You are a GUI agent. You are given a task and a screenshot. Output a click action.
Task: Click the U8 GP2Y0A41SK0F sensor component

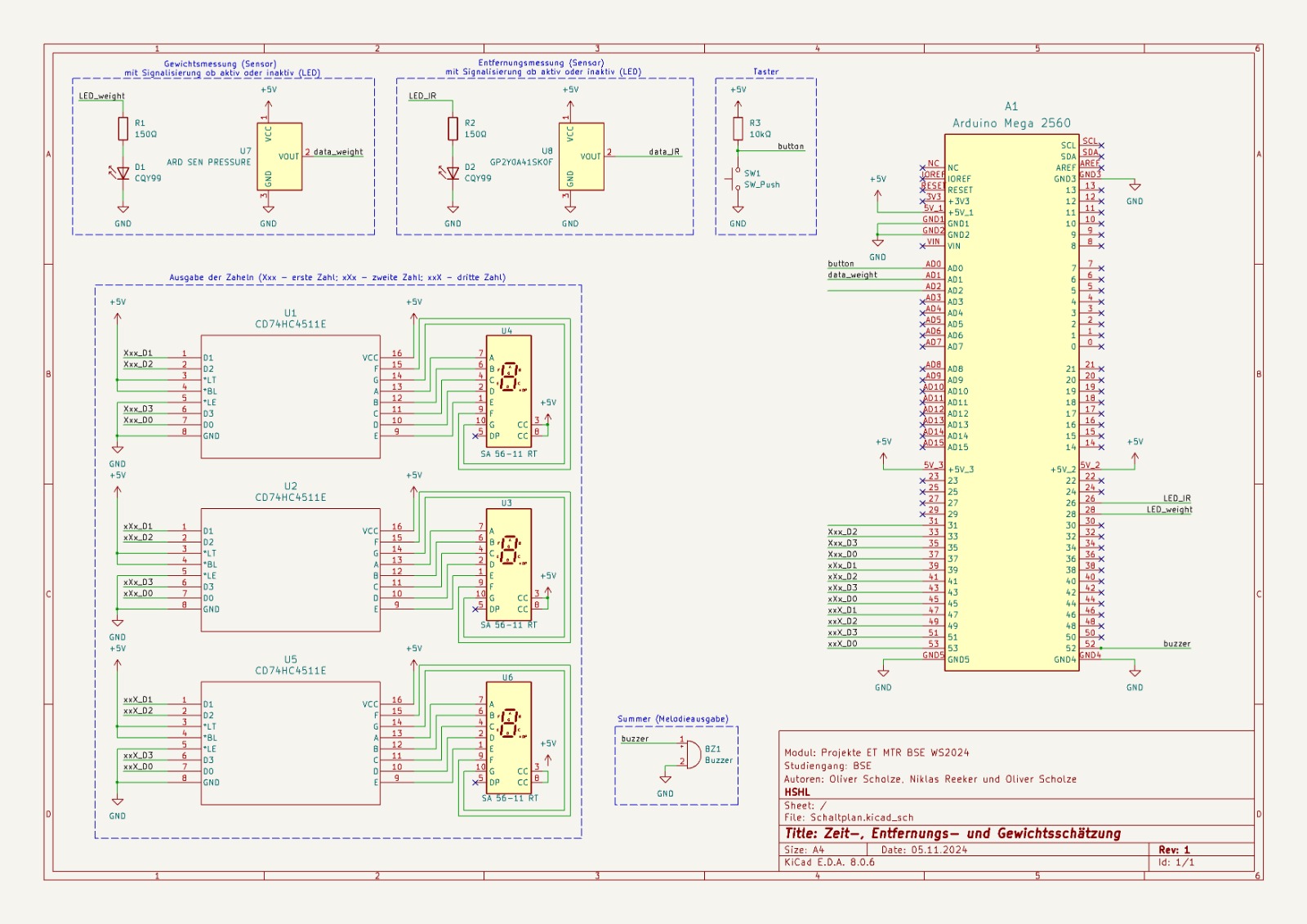582,156
